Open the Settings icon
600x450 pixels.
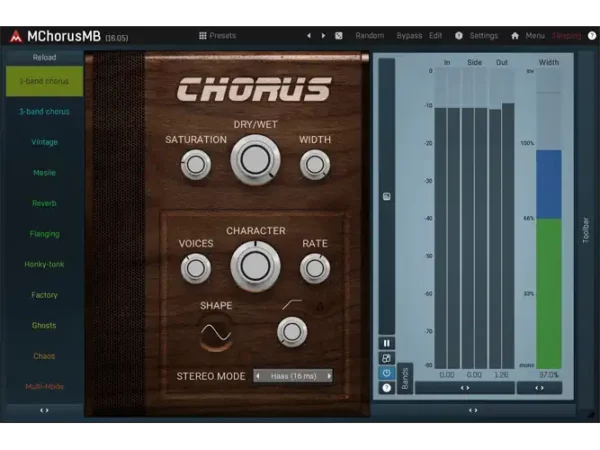(x=458, y=36)
